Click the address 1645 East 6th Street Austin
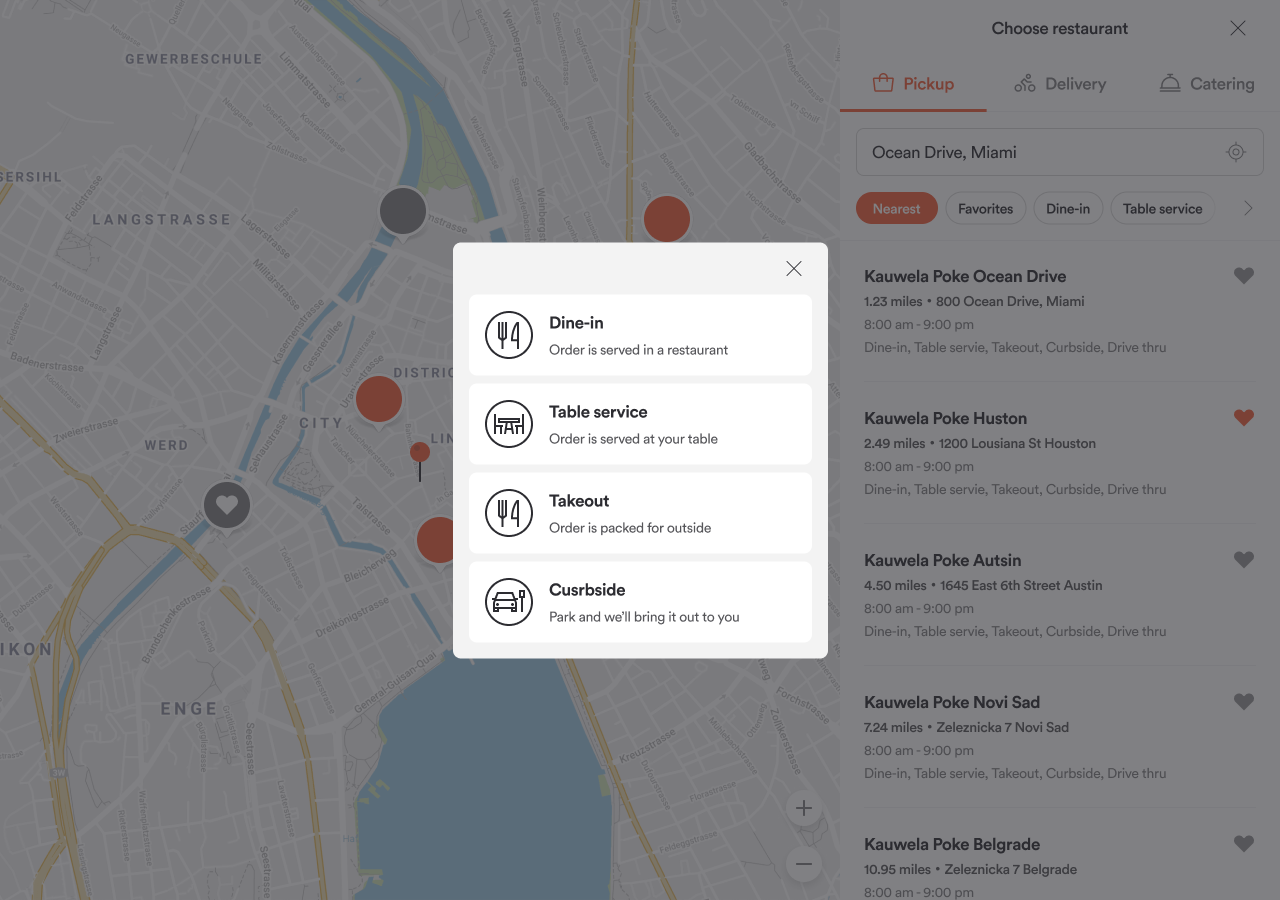 point(1021,585)
